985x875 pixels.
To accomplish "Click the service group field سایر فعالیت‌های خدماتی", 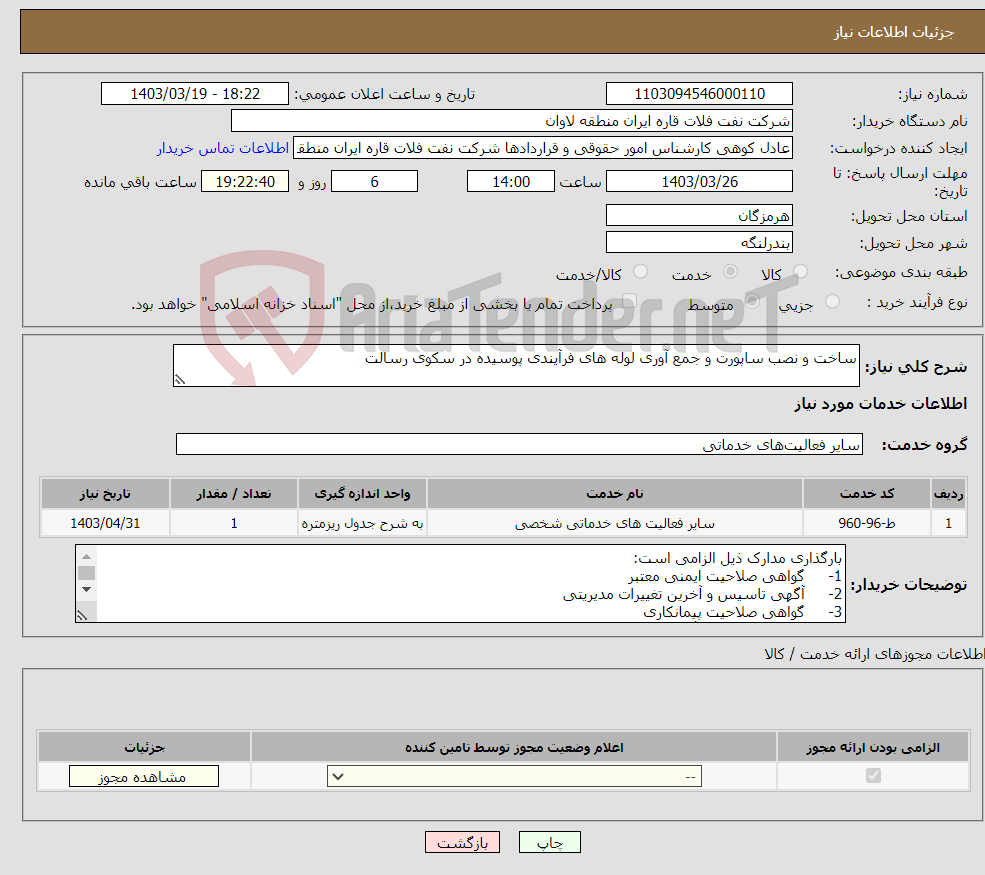I will click(x=520, y=444).
